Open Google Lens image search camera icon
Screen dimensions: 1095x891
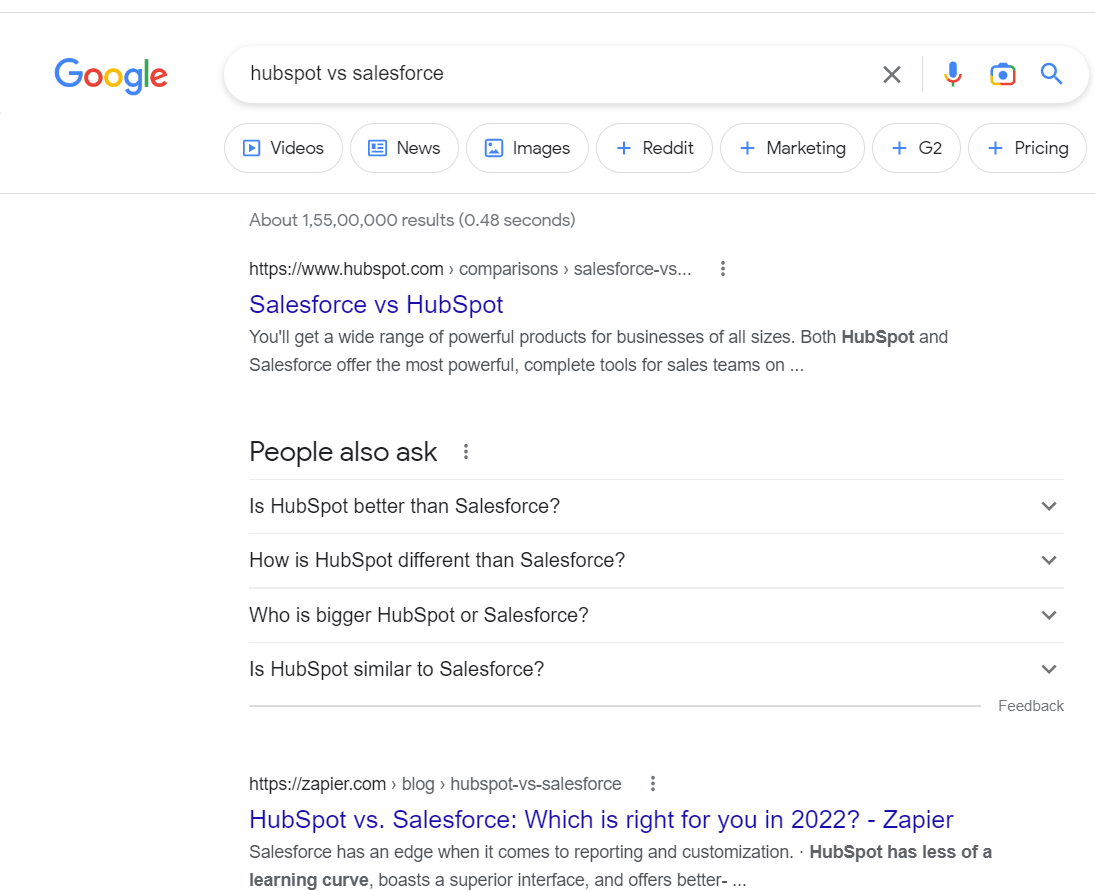tap(1002, 73)
